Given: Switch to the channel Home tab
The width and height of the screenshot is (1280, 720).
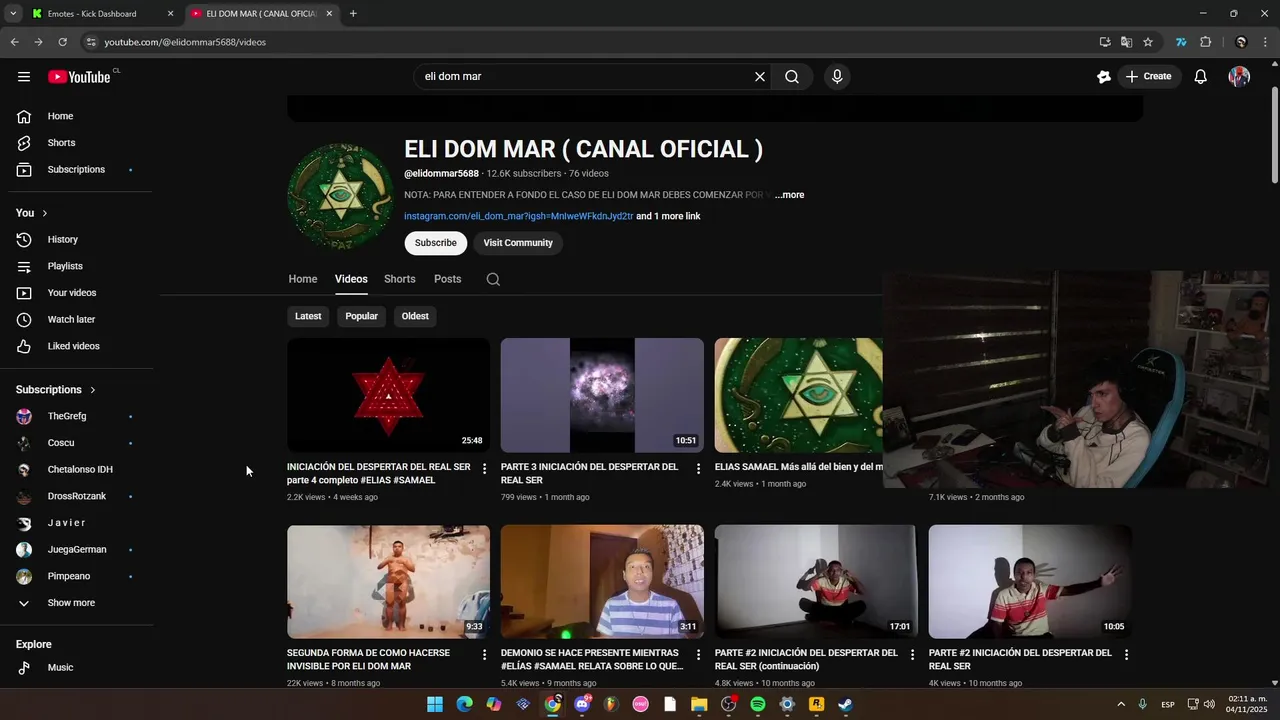Looking at the screenshot, I should click(x=303, y=279).
